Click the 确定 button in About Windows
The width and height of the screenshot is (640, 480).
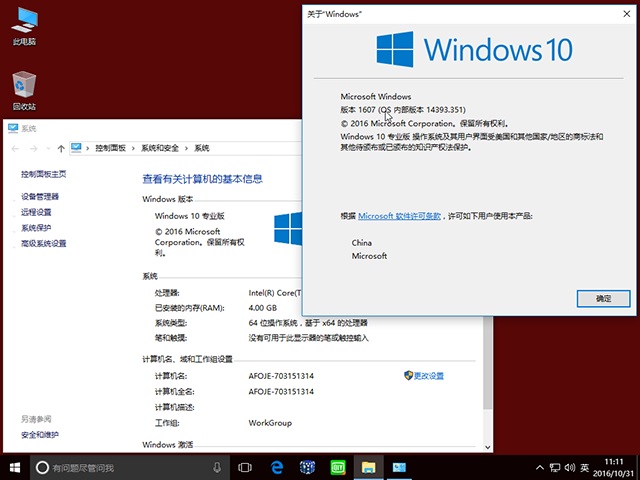click(603, 298)
